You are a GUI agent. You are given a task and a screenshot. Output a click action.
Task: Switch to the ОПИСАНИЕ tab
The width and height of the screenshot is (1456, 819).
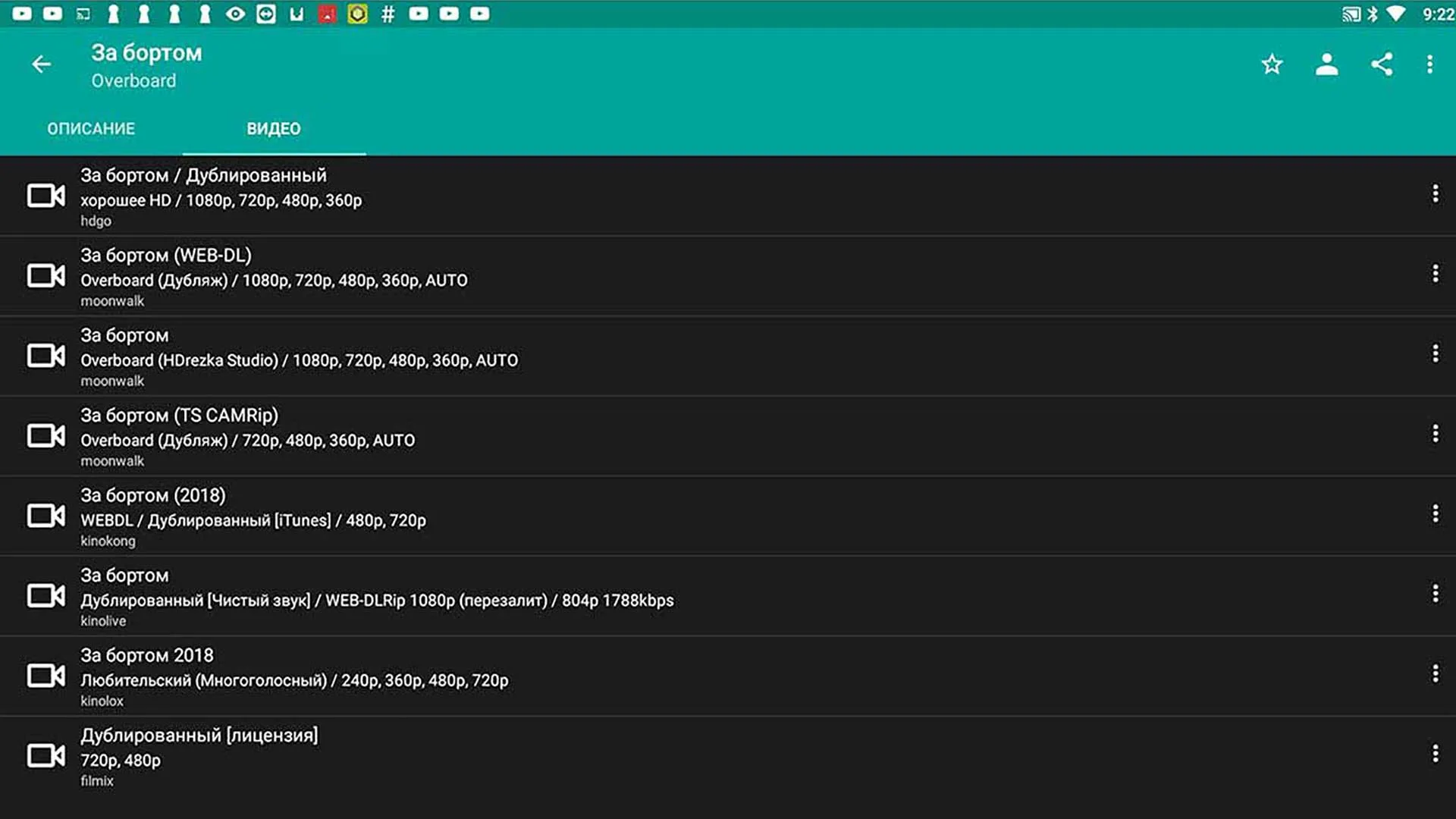point(91,129)
